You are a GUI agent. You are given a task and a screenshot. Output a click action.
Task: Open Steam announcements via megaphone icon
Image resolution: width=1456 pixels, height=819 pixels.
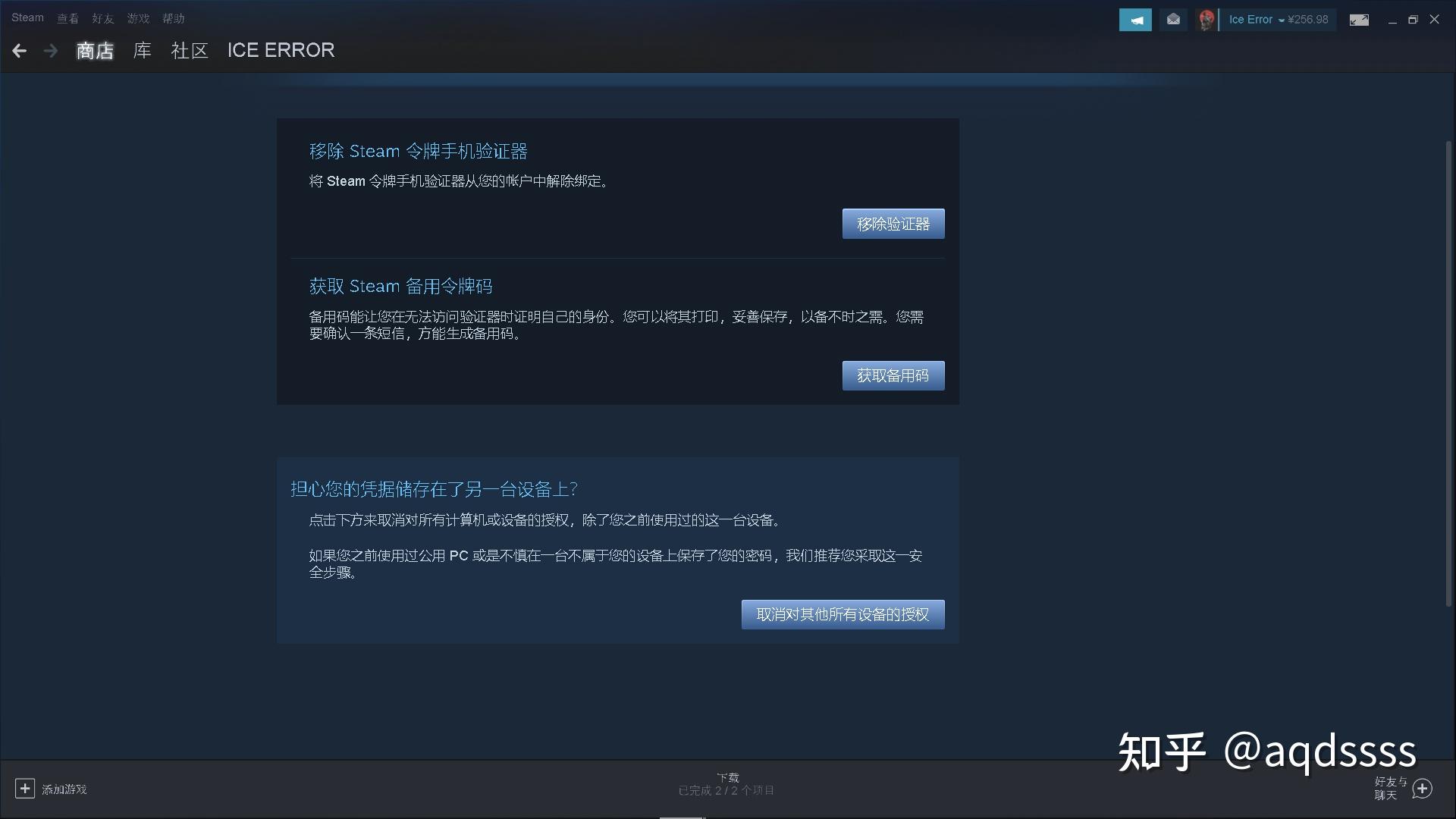[1135, 19]
